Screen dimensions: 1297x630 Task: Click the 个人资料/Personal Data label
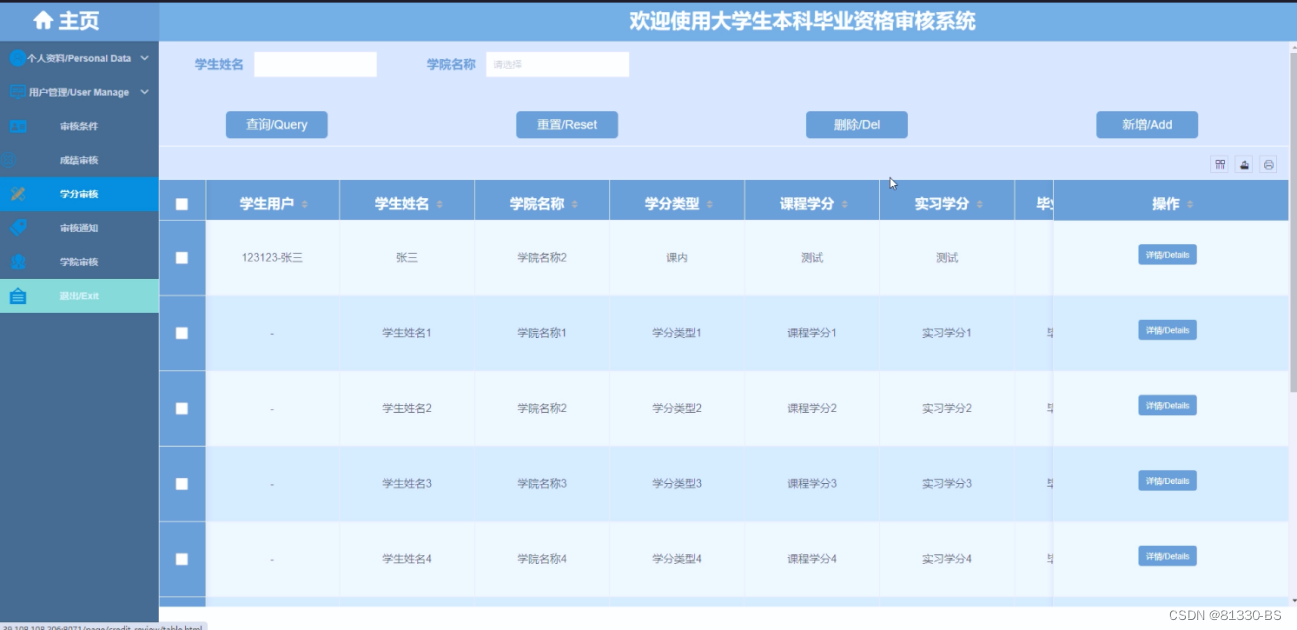pyautogui.click(x=79, y=58)
